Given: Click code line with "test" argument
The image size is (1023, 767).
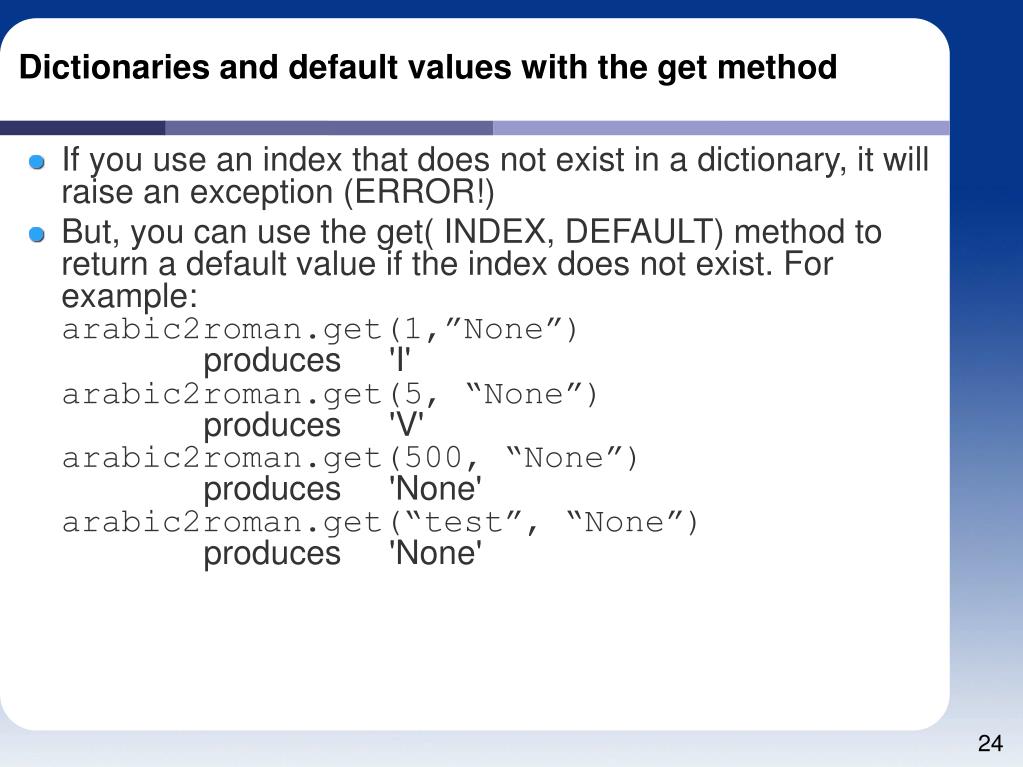Looking at the screenshot, I should 380,522.
